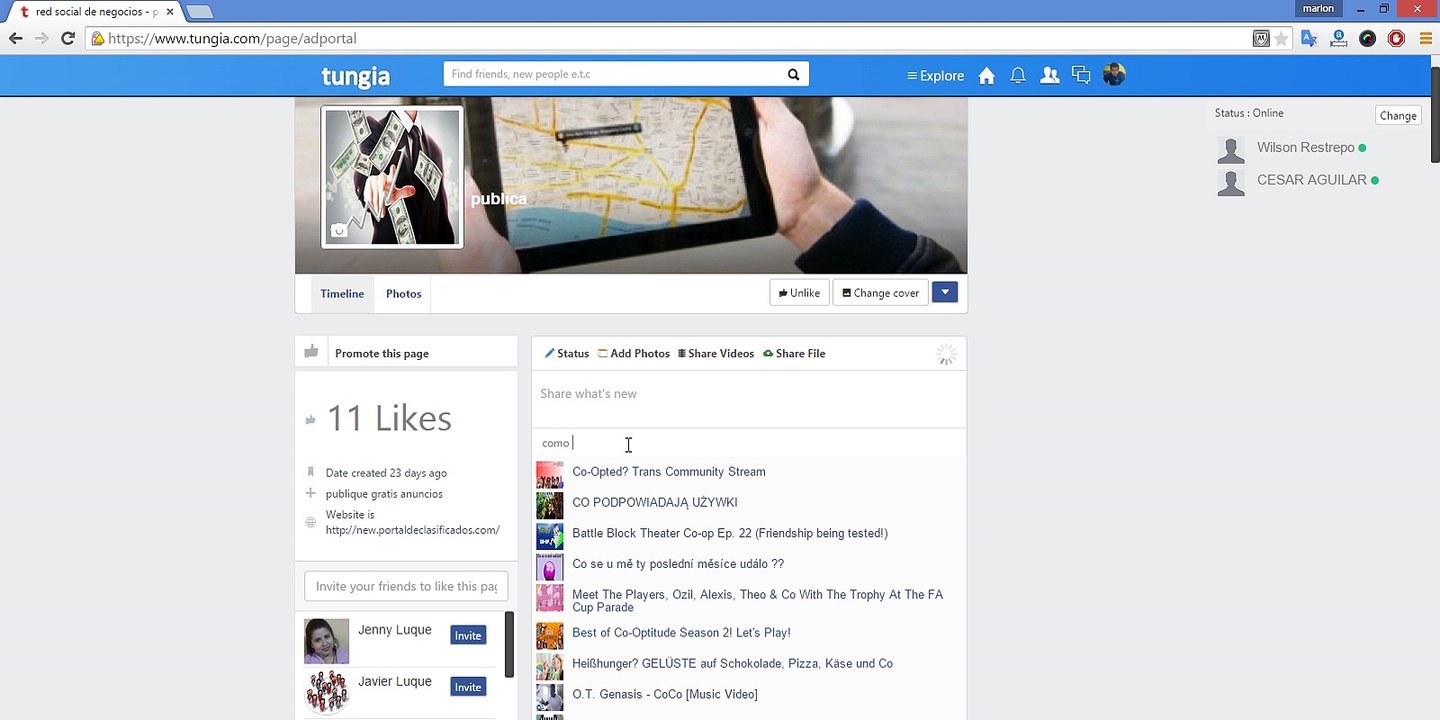The image size is (1440, 720).
Task: Open the Google Translate extension icon
Action: tap(1309, 39)
